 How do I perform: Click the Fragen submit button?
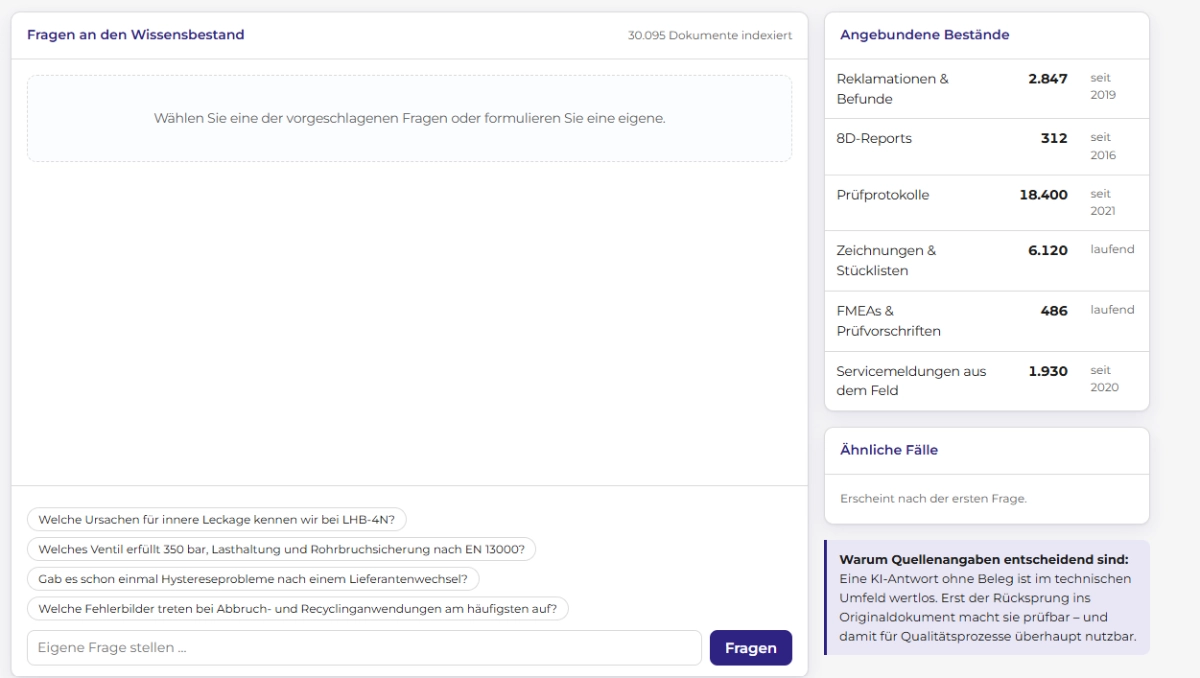tap(750, 648)
